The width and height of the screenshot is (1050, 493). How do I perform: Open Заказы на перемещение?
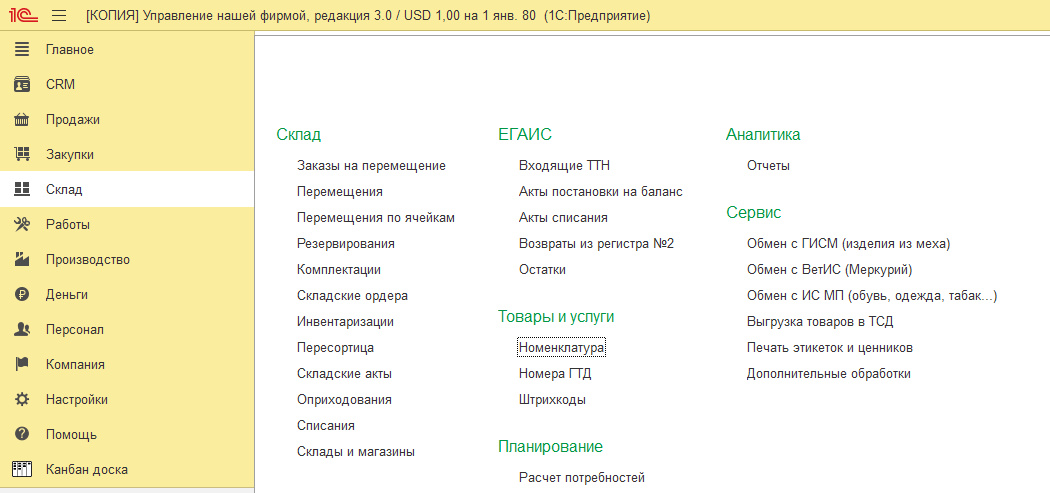pos(371,165)
